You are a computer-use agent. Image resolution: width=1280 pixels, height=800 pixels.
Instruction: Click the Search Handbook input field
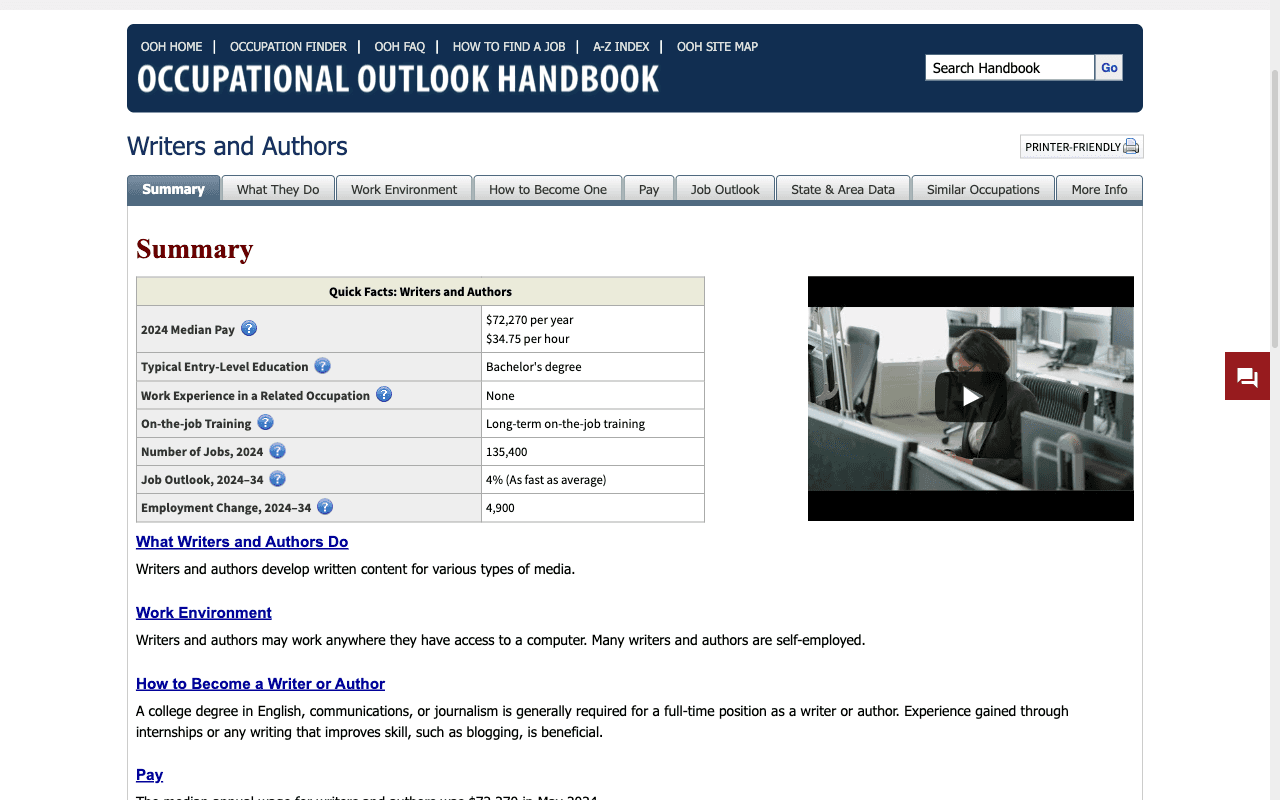(1010, 67)
